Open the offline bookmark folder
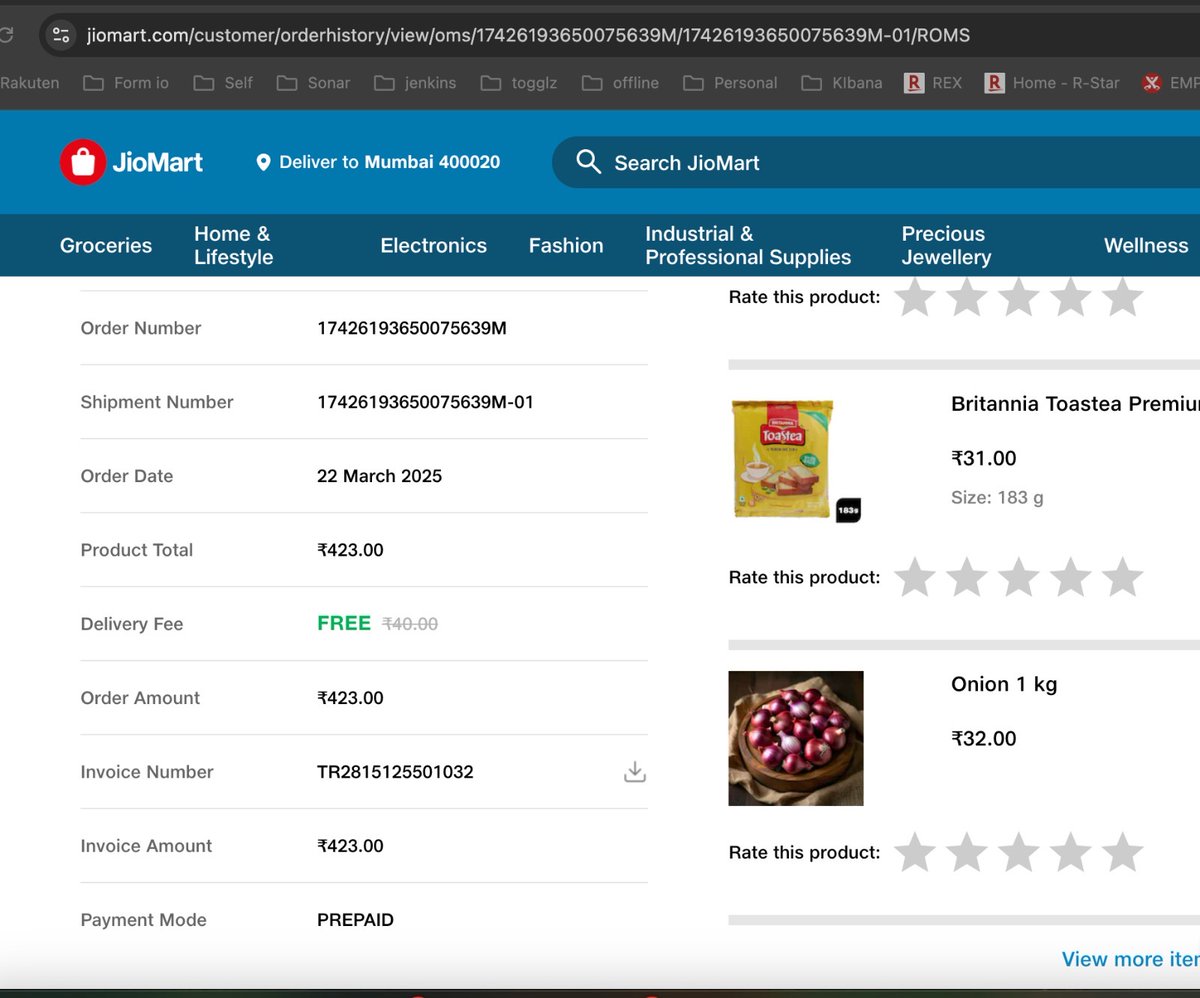Viewport: 1200px width, 998px height. [x=620, y=83]
